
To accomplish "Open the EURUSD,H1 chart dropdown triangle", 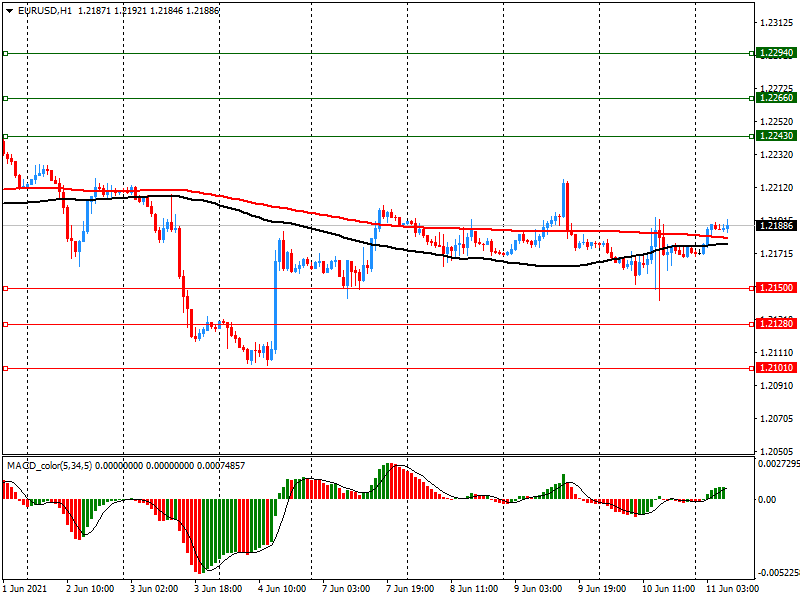I will pyautogui.click(x=10, y=11).
